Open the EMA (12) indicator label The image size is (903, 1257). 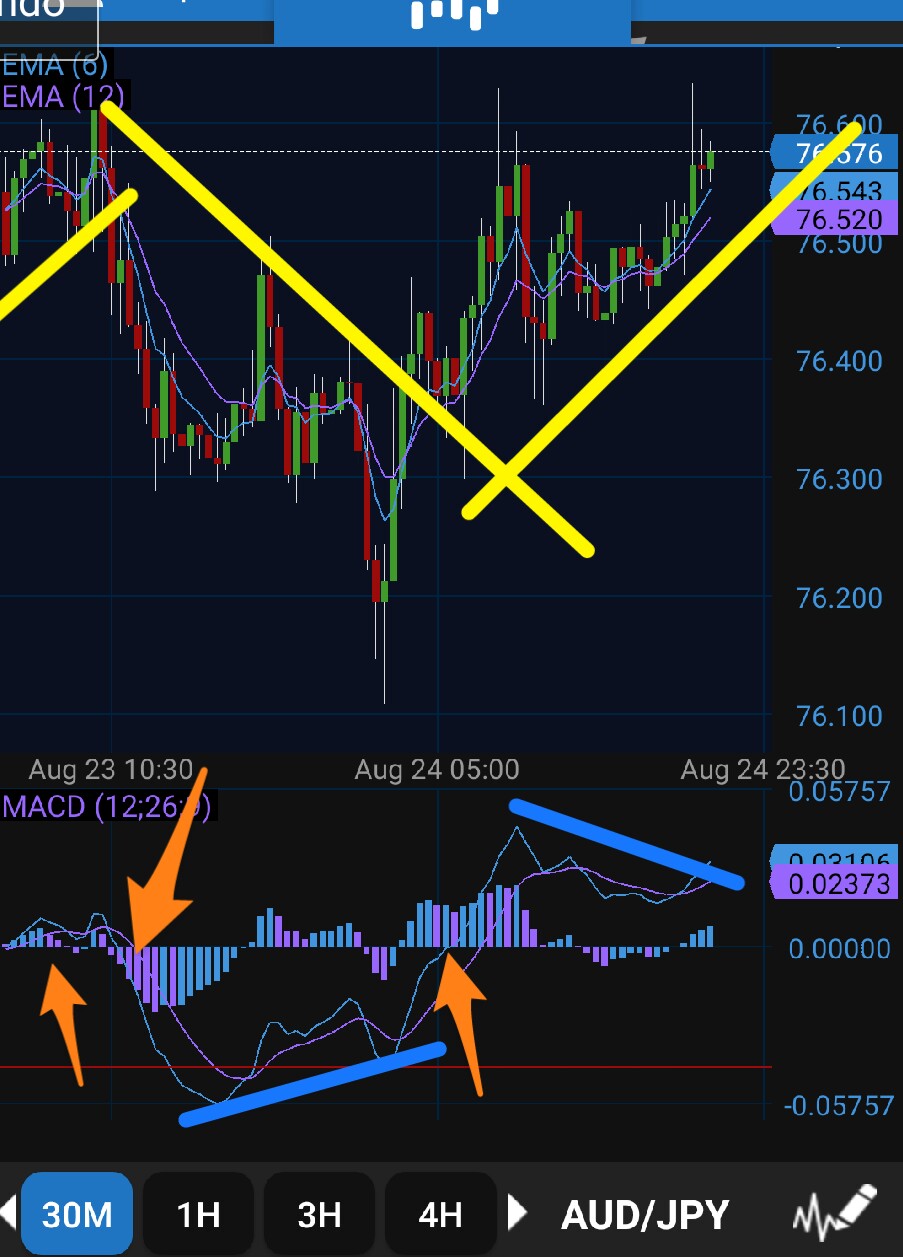point(63,97)
